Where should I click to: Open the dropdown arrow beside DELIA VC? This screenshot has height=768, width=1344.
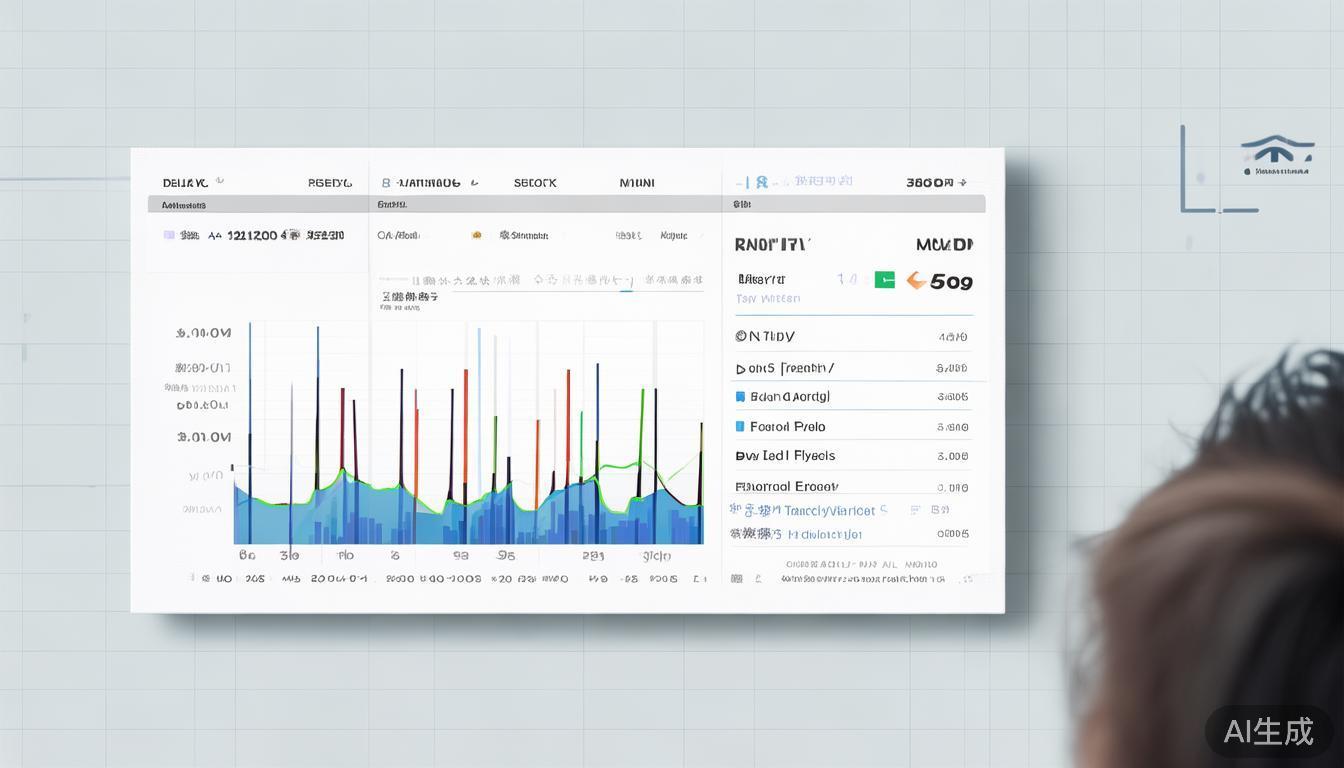click(220, 182)
